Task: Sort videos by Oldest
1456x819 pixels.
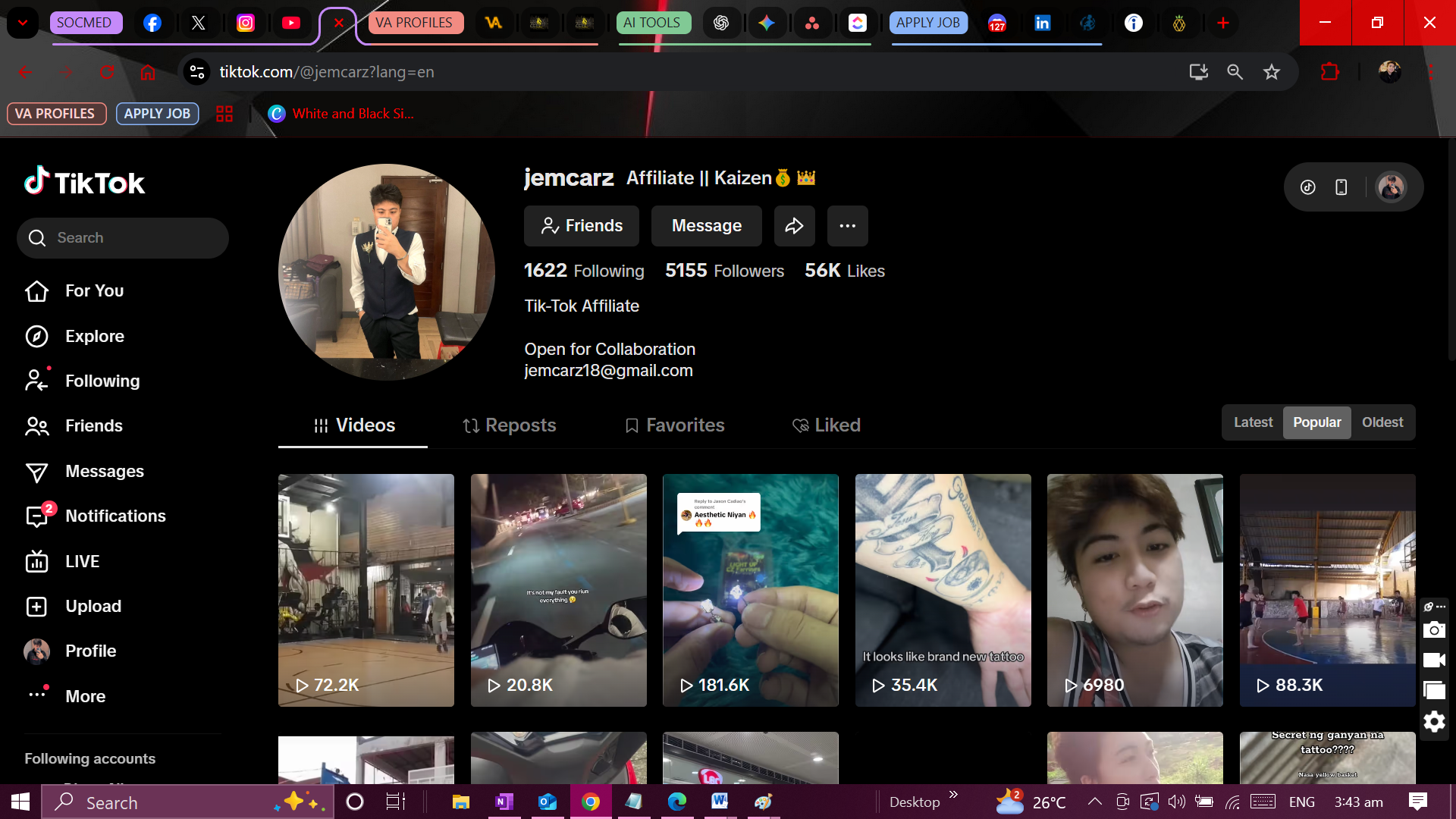Action: click(1382, 422)
